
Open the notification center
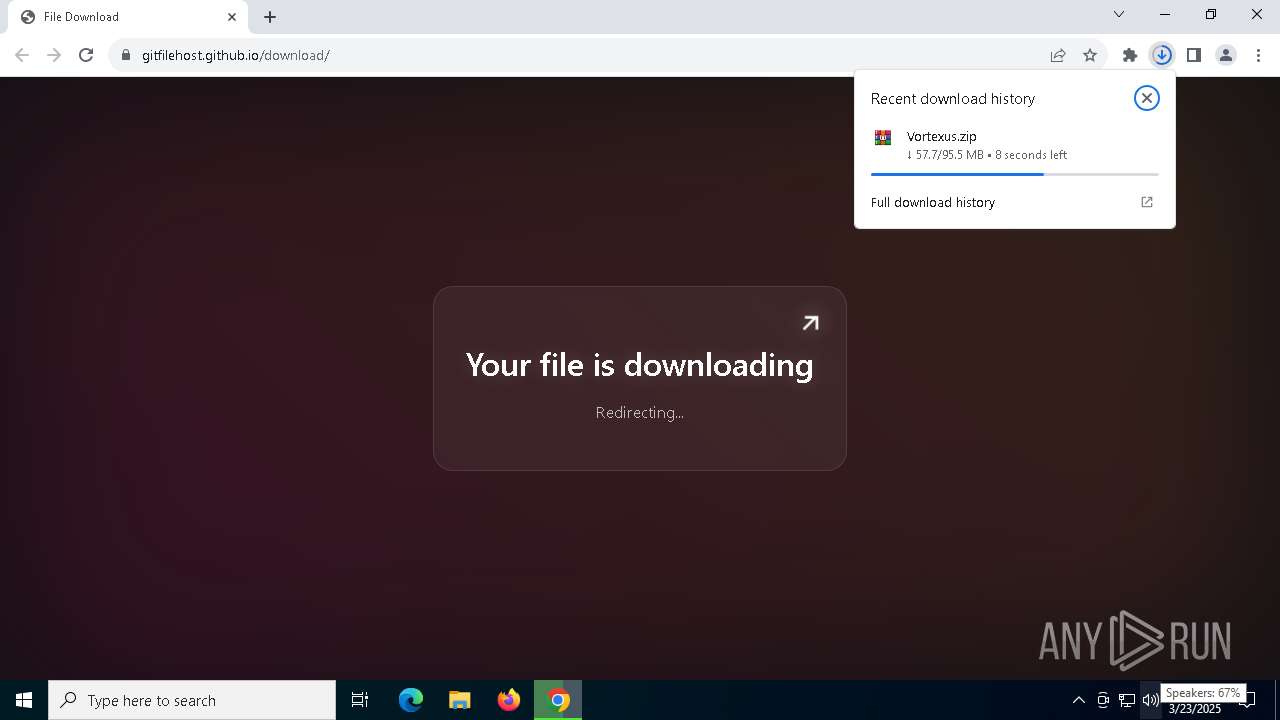click(x=1248, y=700)
